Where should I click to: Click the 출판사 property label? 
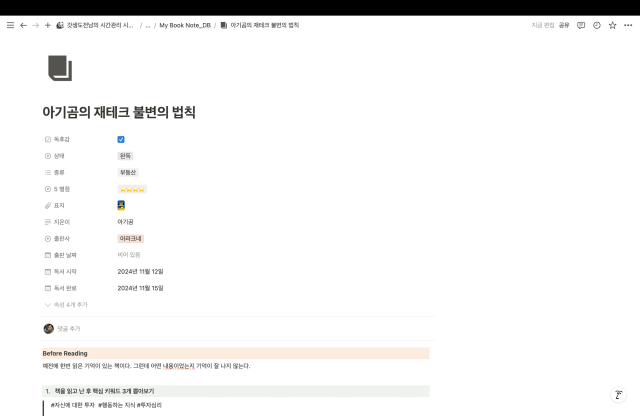pos(57,238)
